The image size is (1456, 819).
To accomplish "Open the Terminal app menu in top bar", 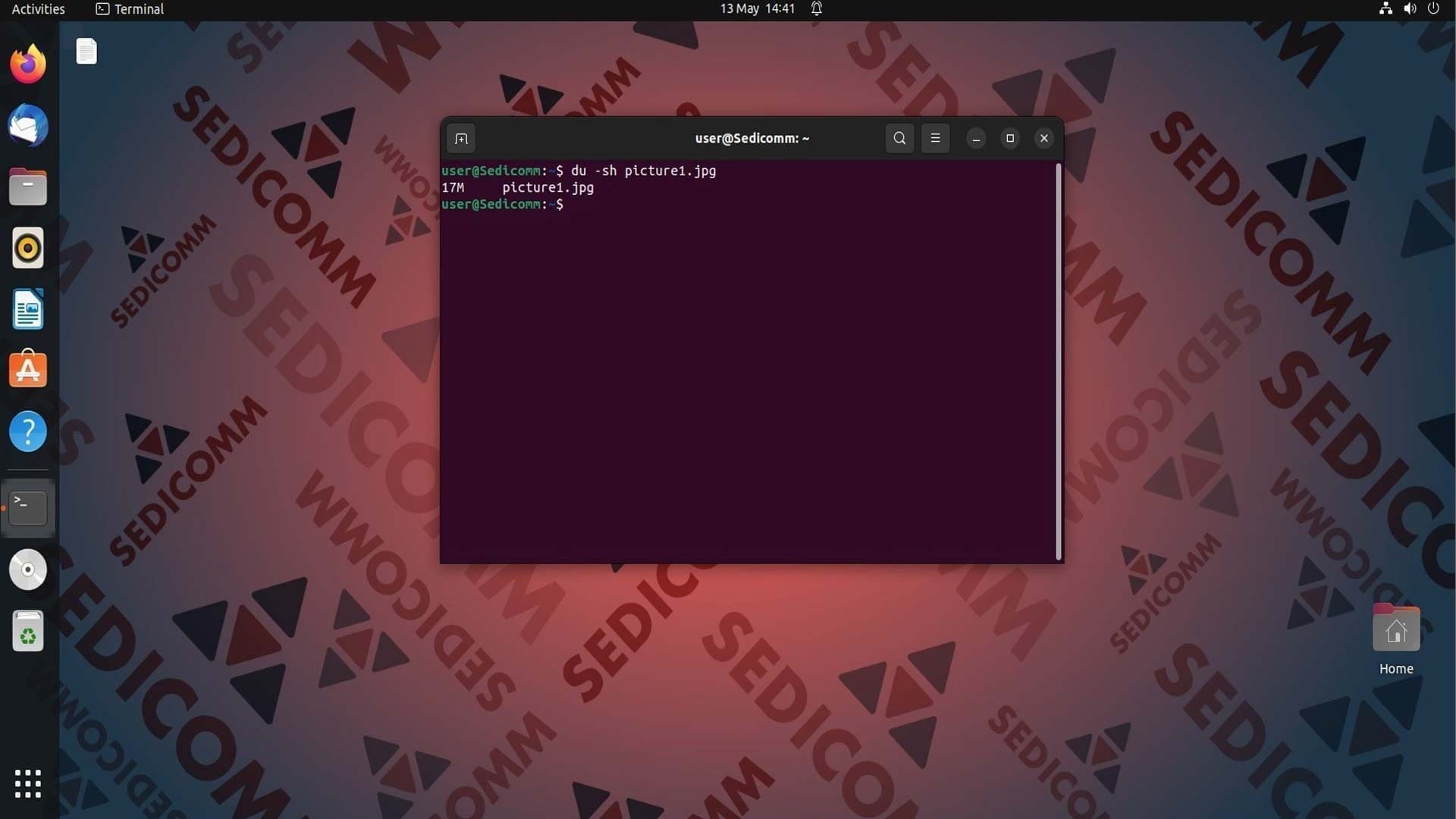I will click(x=130, y=9).
